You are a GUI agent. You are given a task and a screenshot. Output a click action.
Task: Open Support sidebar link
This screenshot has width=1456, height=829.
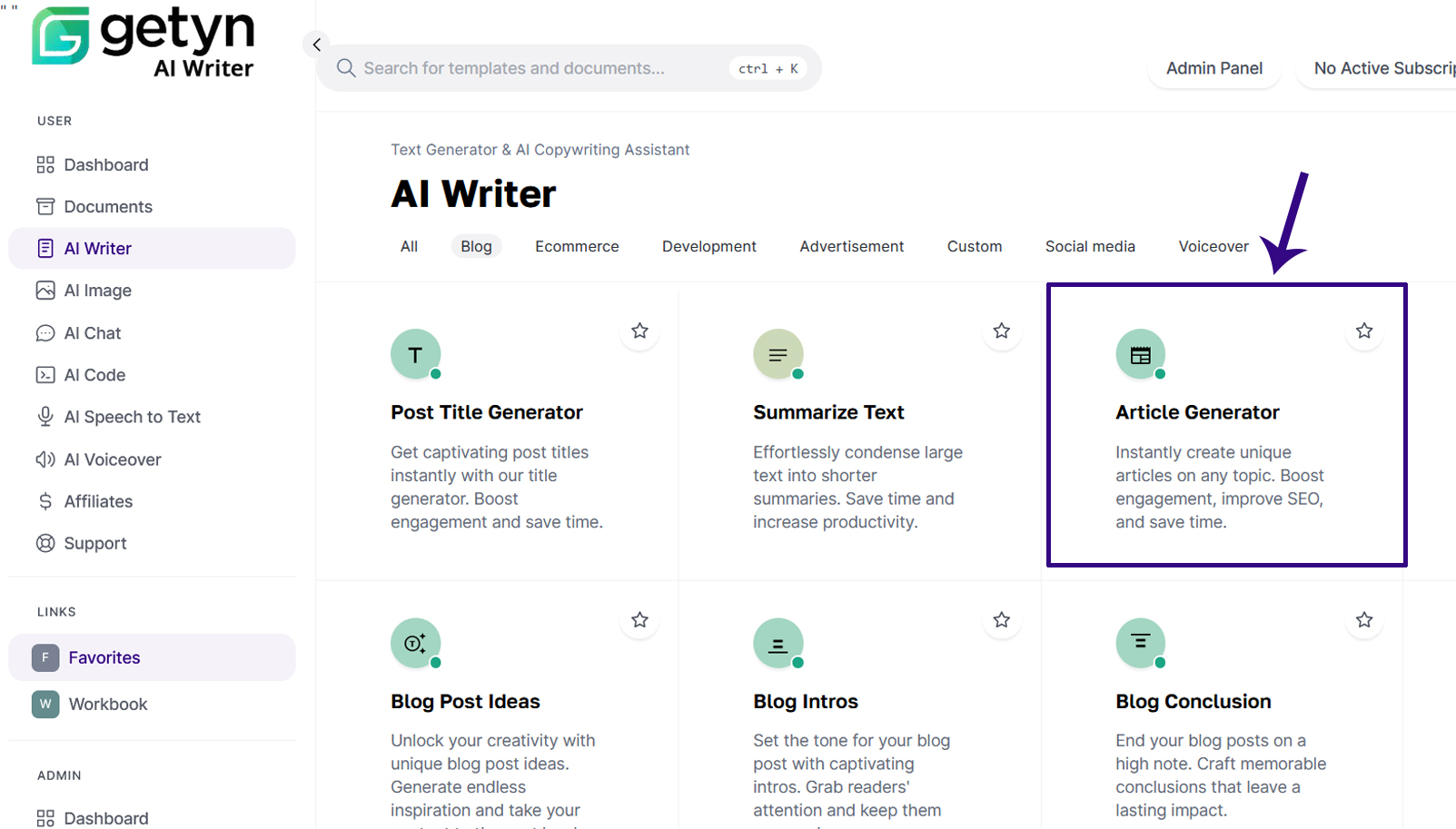[95, 543]
